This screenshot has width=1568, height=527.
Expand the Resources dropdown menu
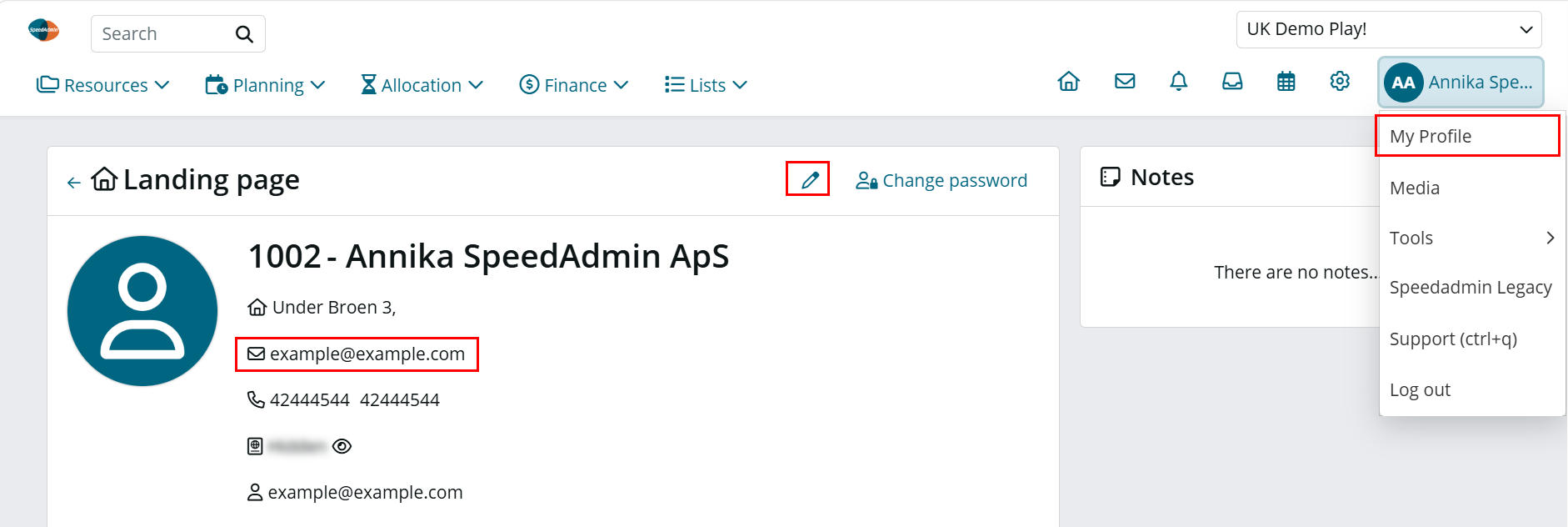point(103,85)
